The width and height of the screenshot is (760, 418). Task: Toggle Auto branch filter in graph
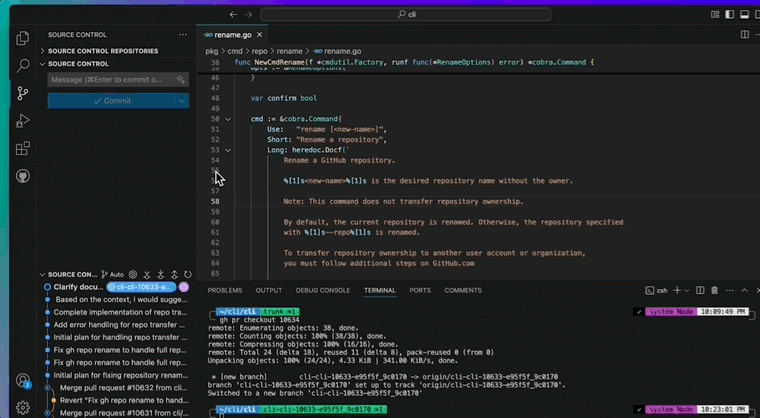coord(112,274)
